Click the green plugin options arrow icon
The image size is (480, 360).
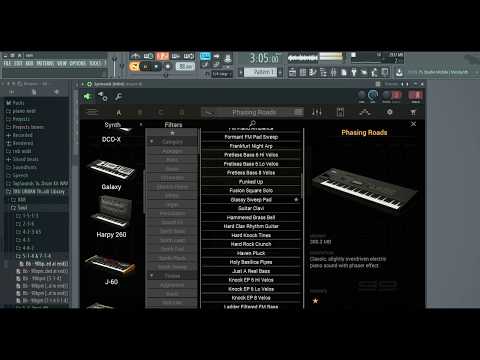click(88, 97)
